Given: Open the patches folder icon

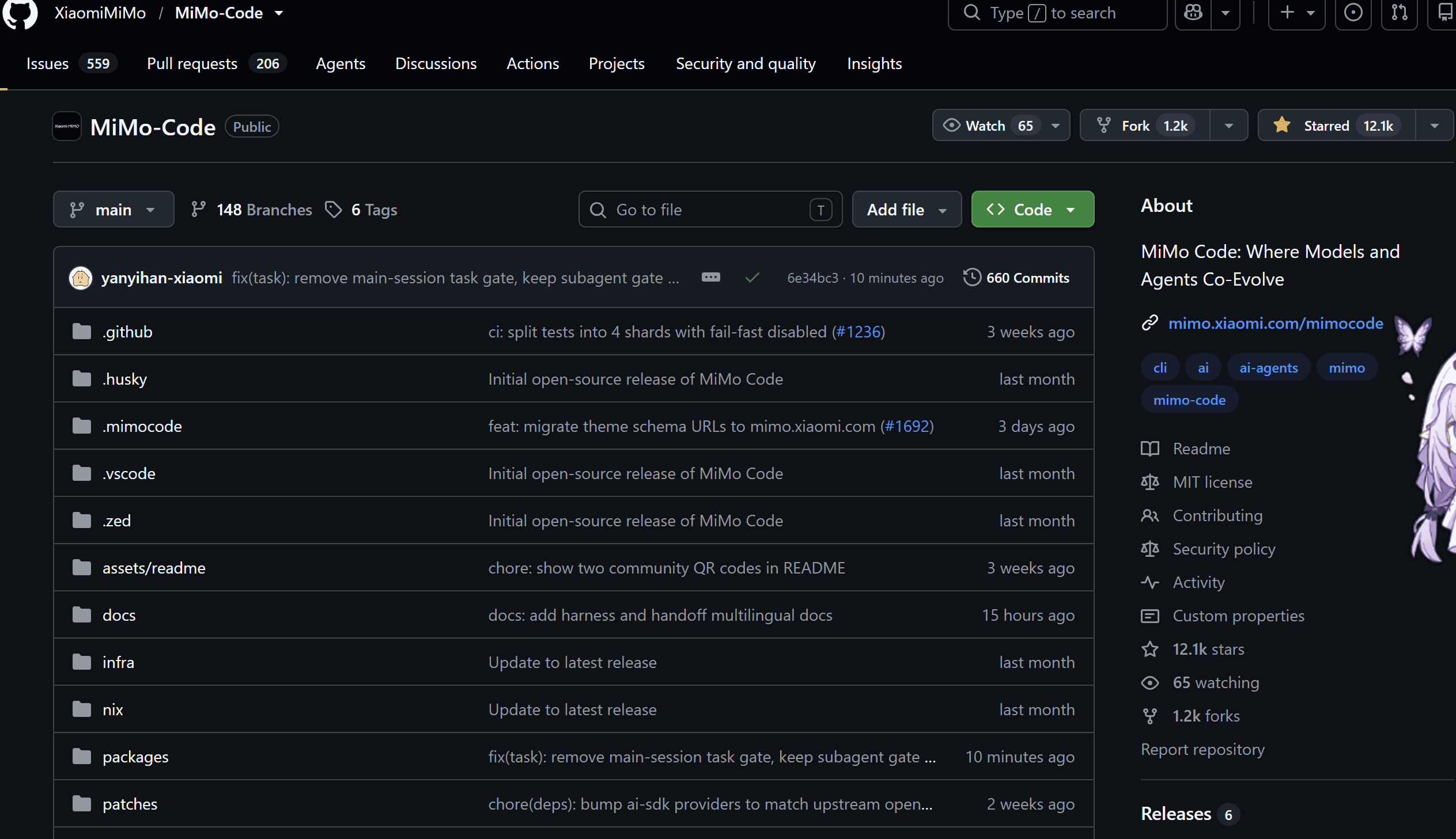Looking at the screenshot, I should [x=82, y=804].
